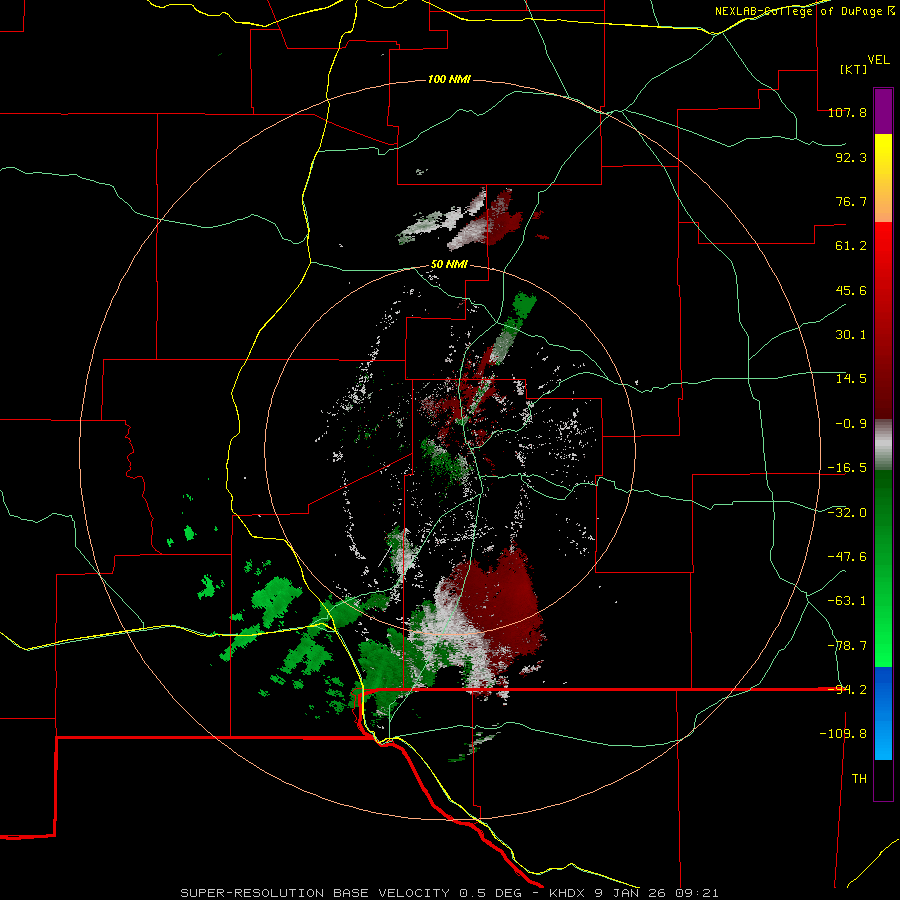Click the 107.8 velocity scale value
Image resolution: width=900 pixels, height=900 pixels.
click(x=847, y=112)
